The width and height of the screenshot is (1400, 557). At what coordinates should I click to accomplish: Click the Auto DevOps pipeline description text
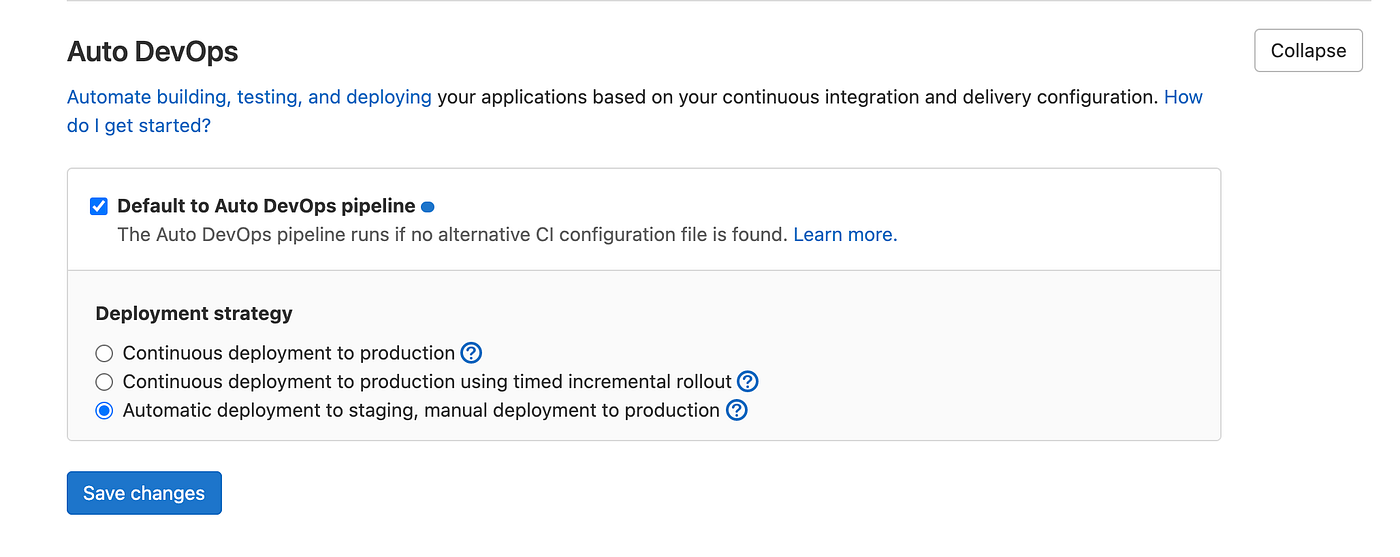452,235
